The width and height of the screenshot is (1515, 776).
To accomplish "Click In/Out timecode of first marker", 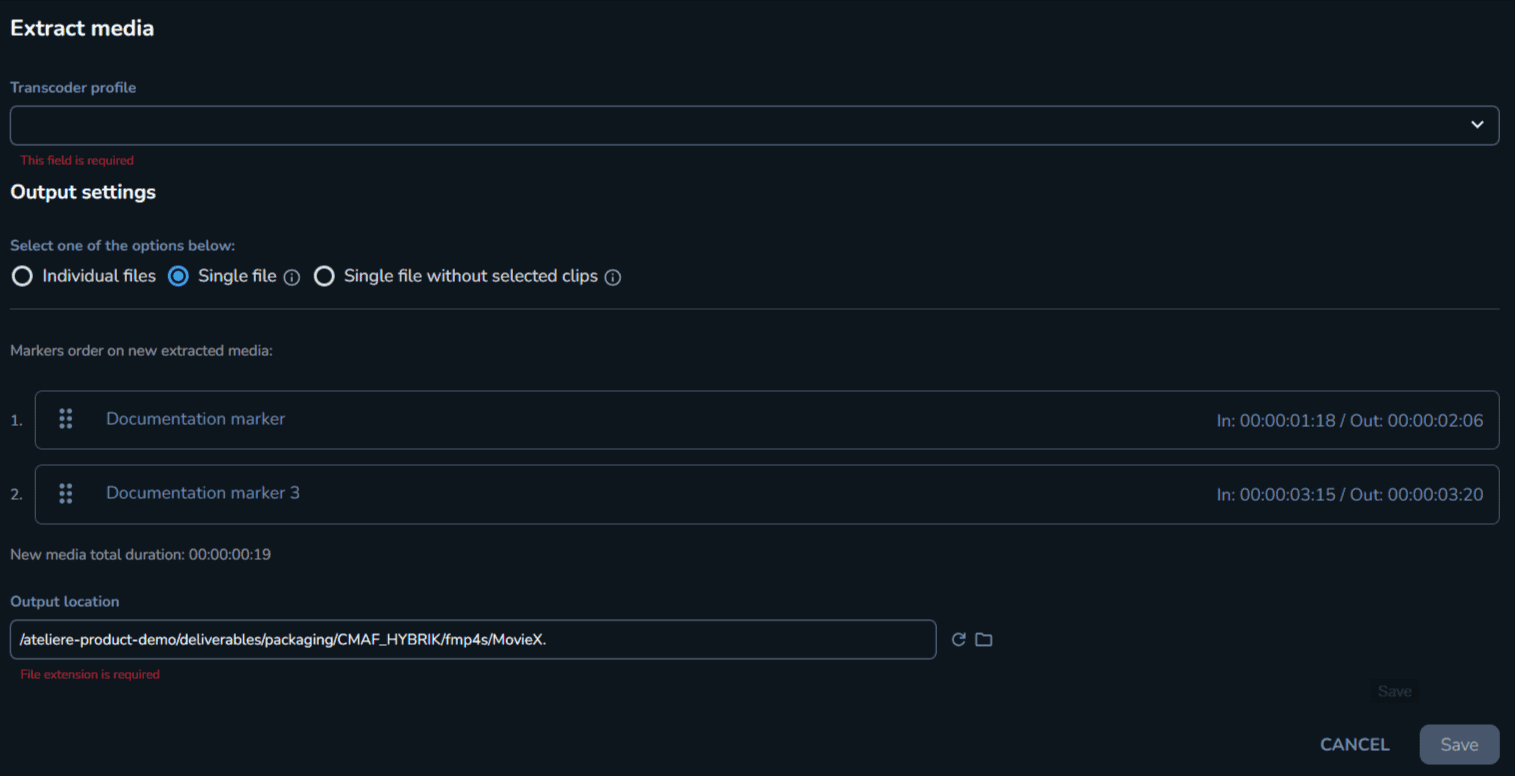I will [x=1349, y=421].
